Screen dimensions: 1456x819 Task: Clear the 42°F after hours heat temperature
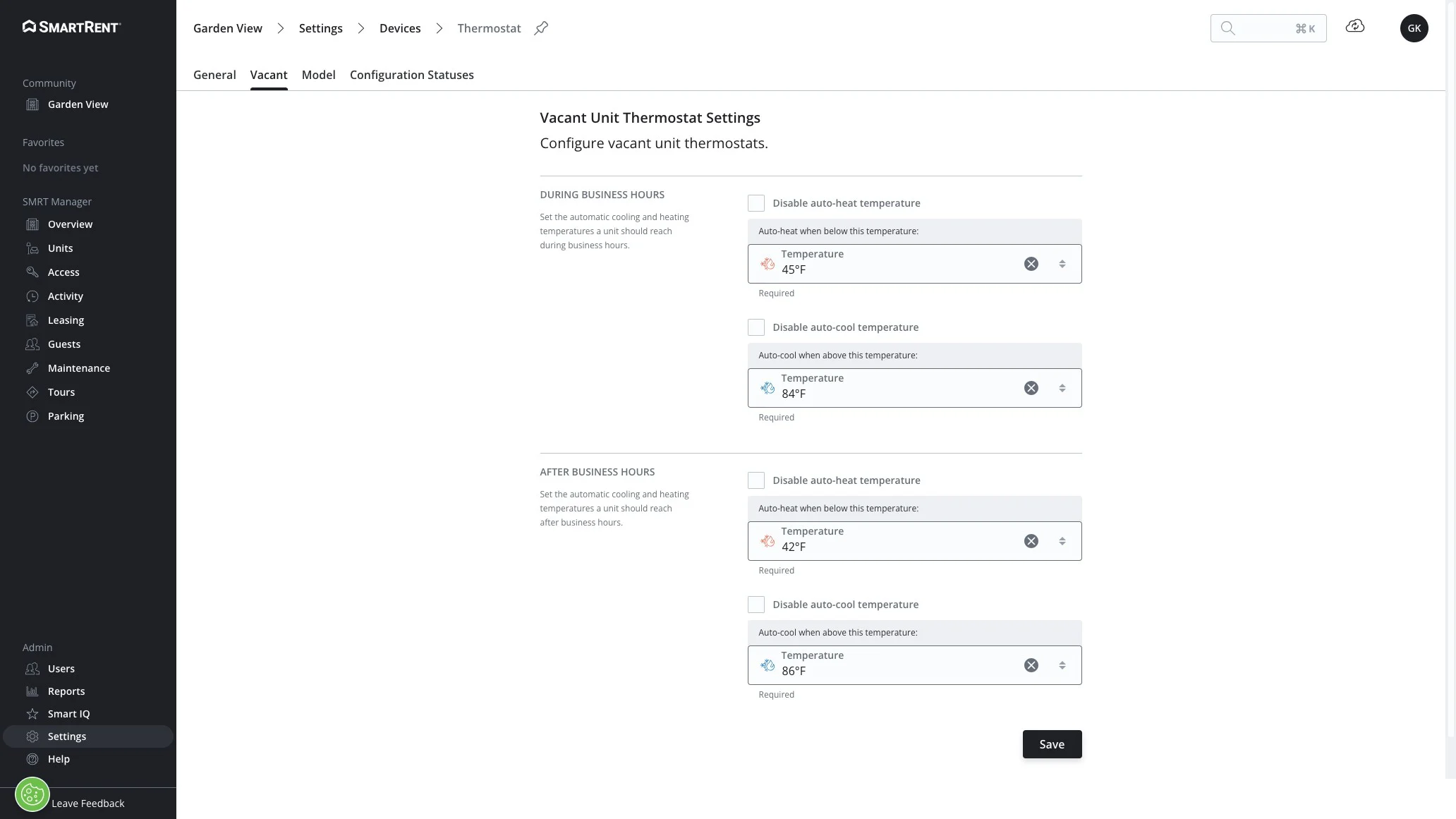point(1031,541)
